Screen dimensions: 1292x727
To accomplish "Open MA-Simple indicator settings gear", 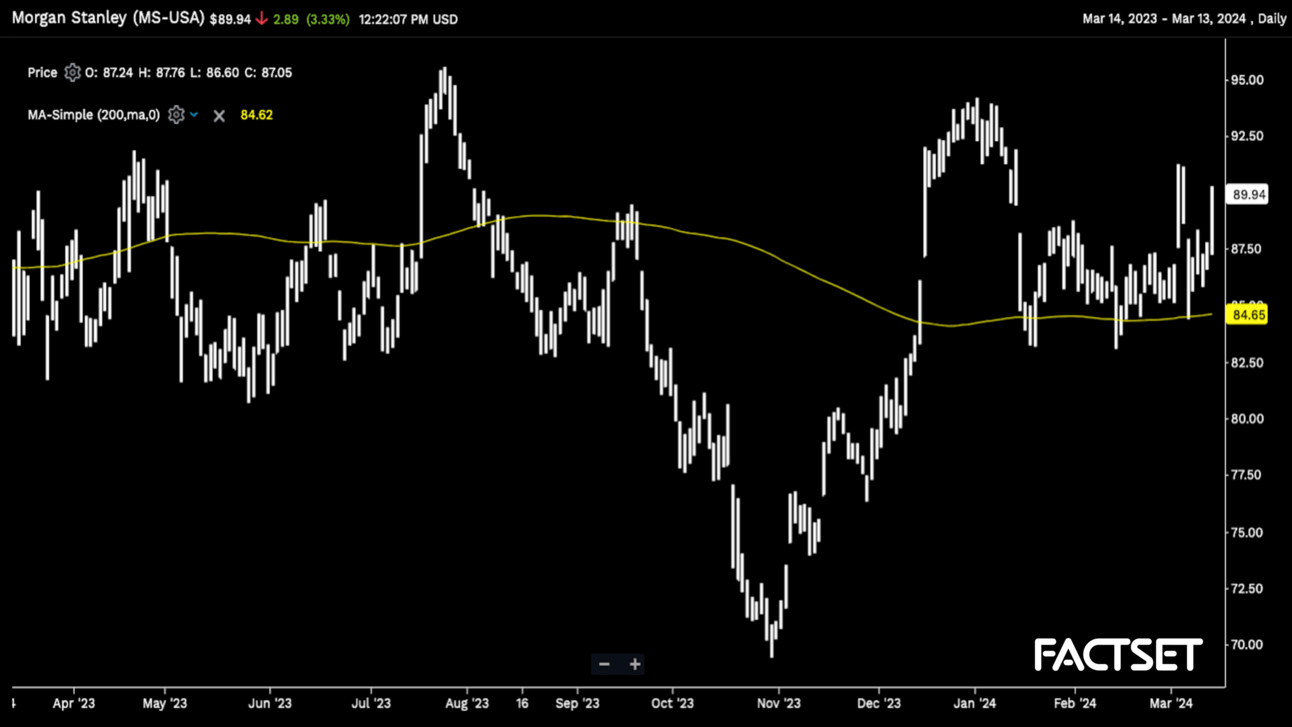I will pos(176,115).
